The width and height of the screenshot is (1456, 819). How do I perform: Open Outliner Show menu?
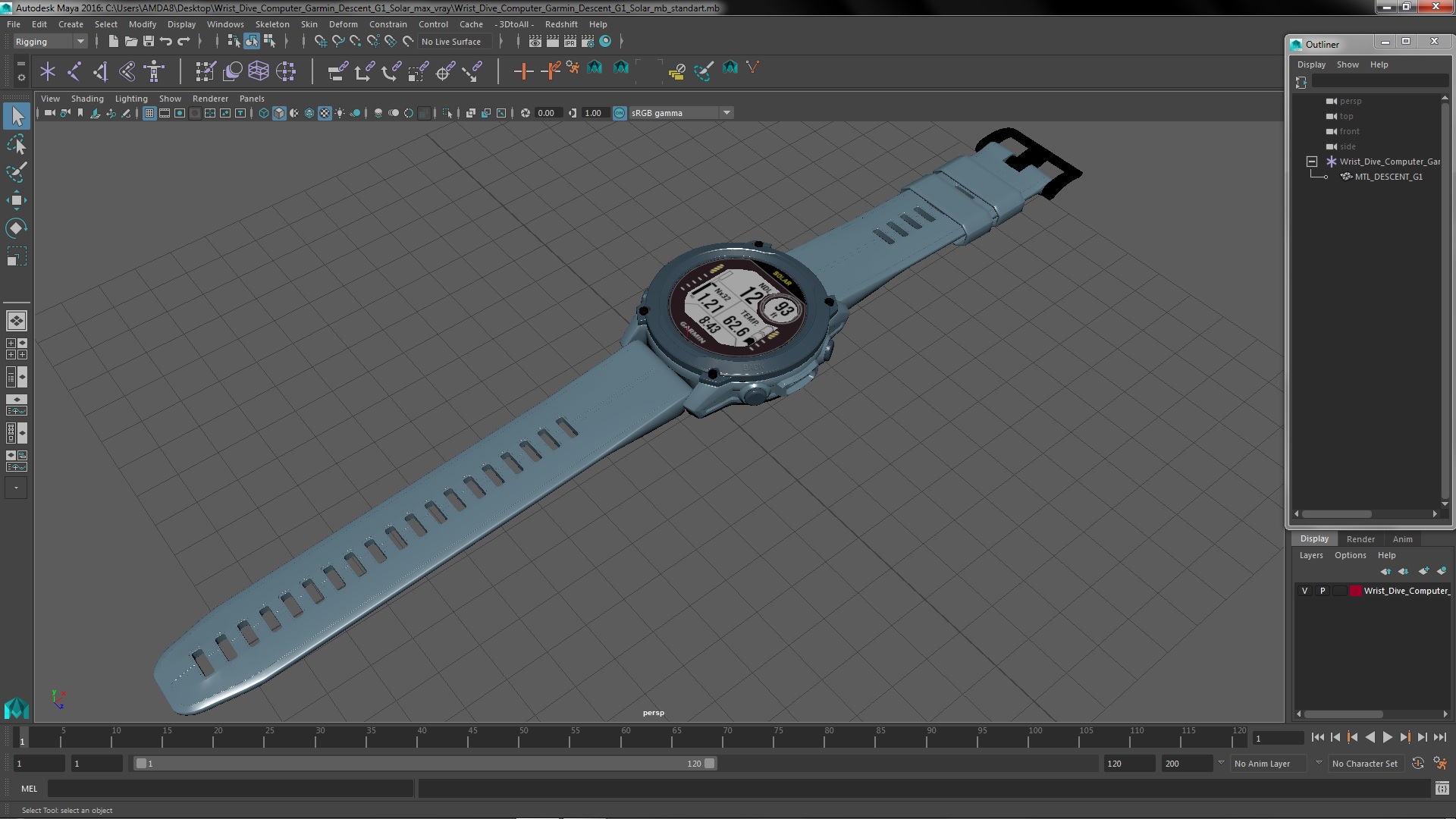click(x=1348, y=64)
